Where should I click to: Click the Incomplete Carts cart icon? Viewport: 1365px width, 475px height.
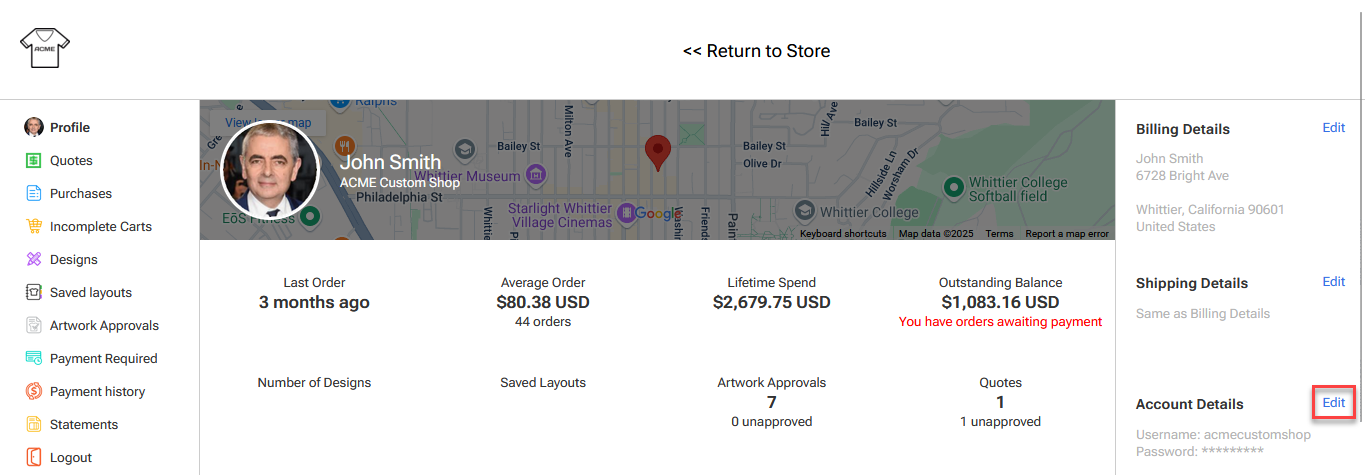coord(34,227)
